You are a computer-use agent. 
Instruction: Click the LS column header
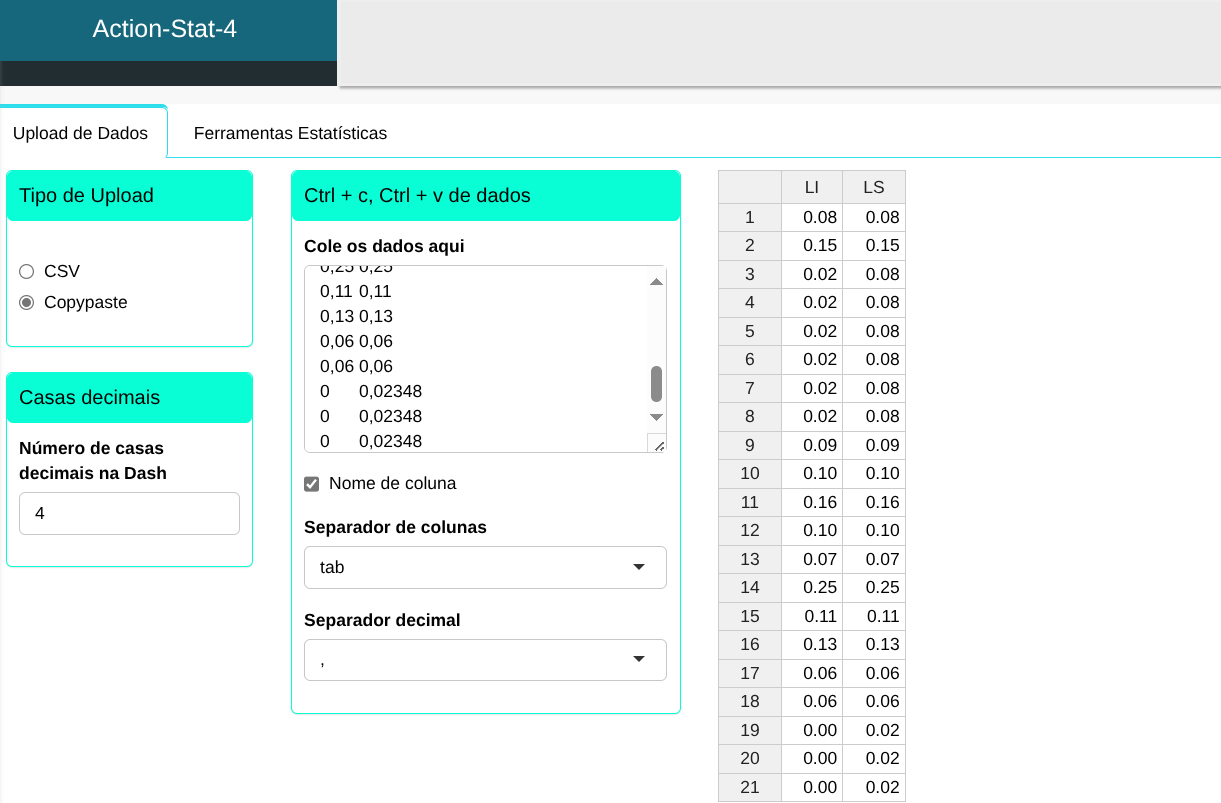(x=873, y=187)
